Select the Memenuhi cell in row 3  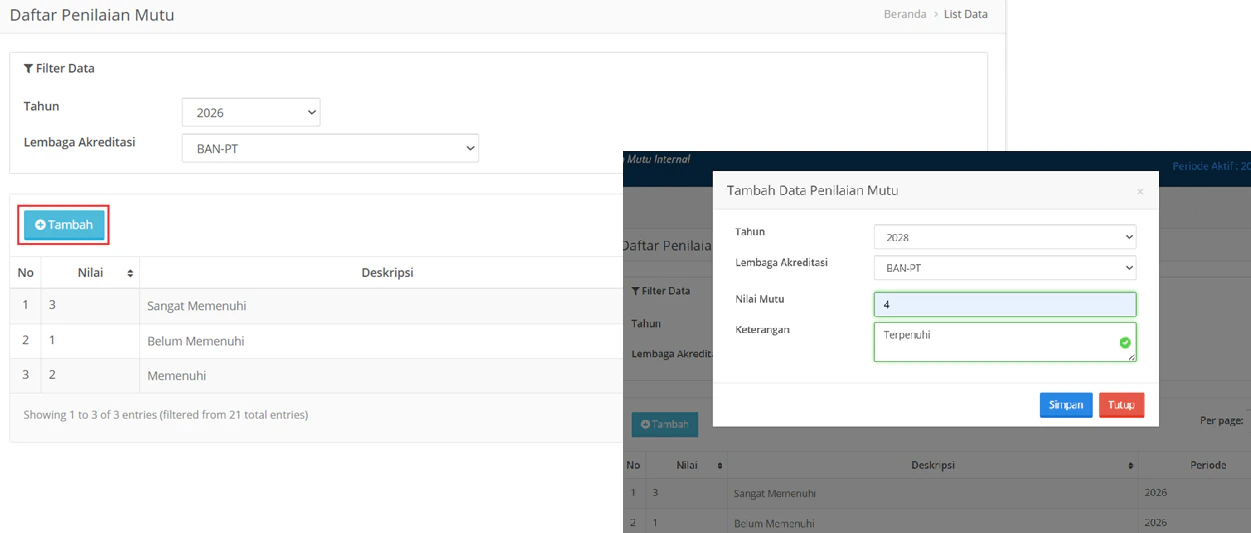coord(176,376)
